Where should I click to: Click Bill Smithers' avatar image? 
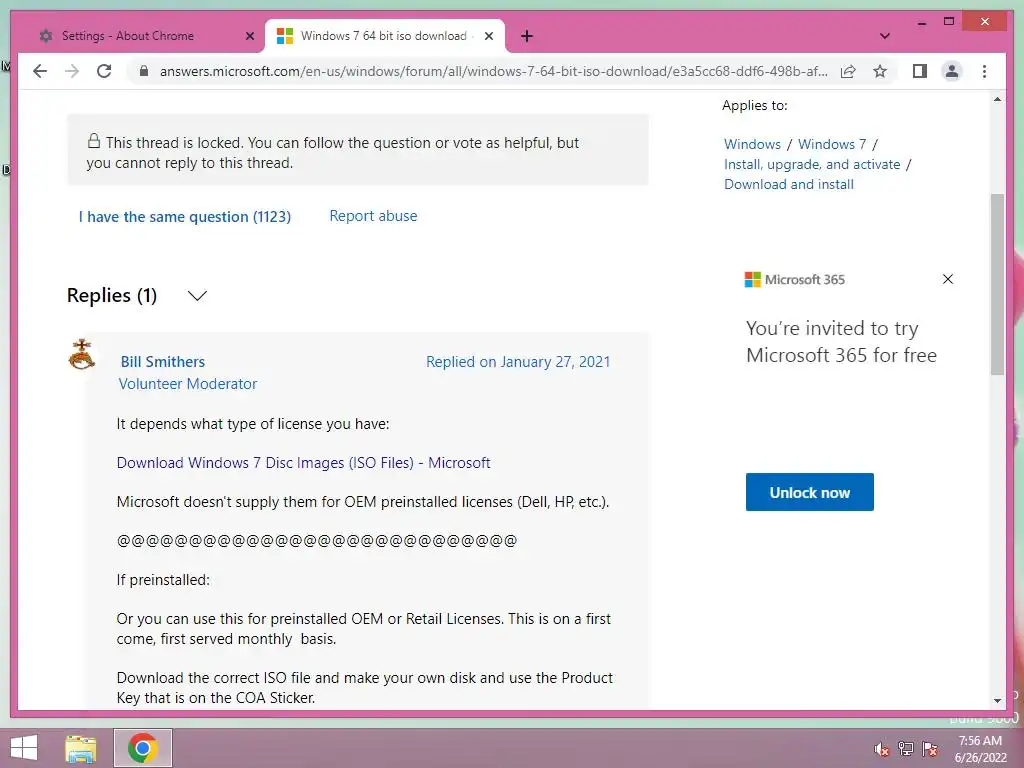pos(82,355)
